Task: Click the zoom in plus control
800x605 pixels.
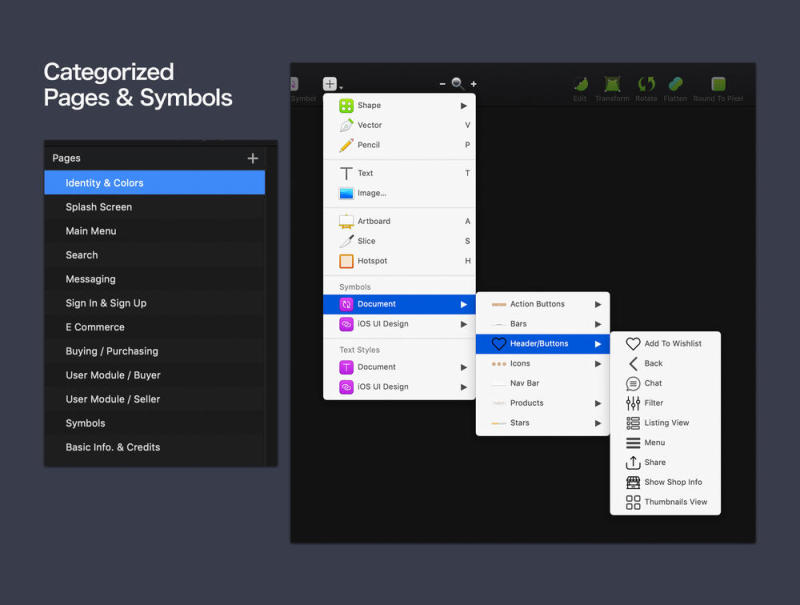Action: (x=474, y=84)
